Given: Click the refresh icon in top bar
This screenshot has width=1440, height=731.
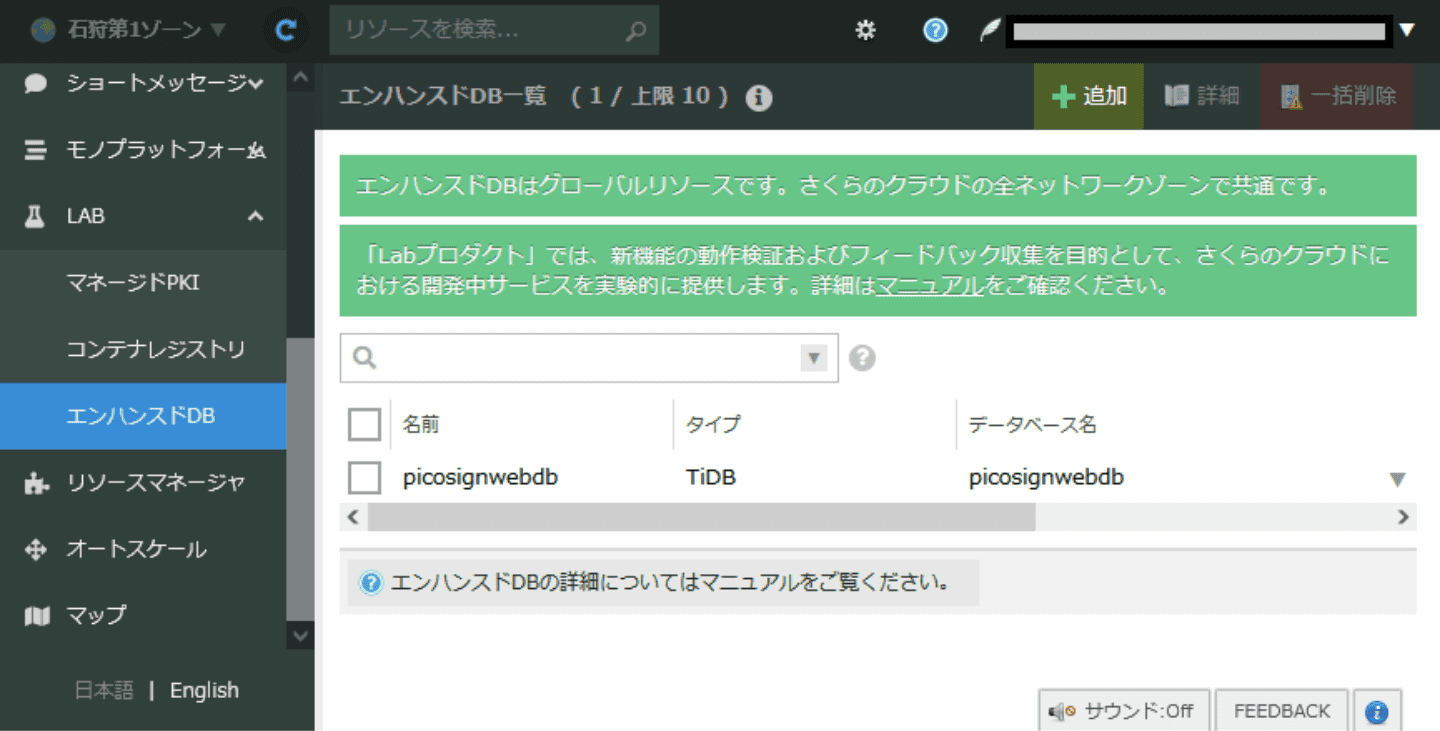Looking at the screenshot, I should coord(286,31).
